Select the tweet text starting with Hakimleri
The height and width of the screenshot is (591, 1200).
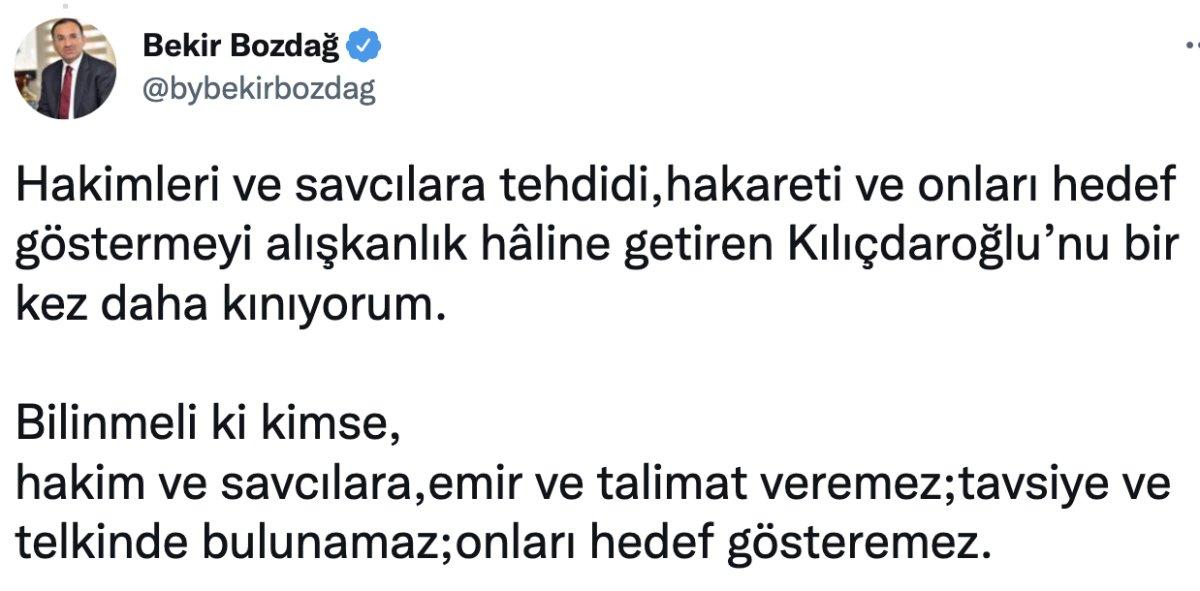tap(100, 184)
